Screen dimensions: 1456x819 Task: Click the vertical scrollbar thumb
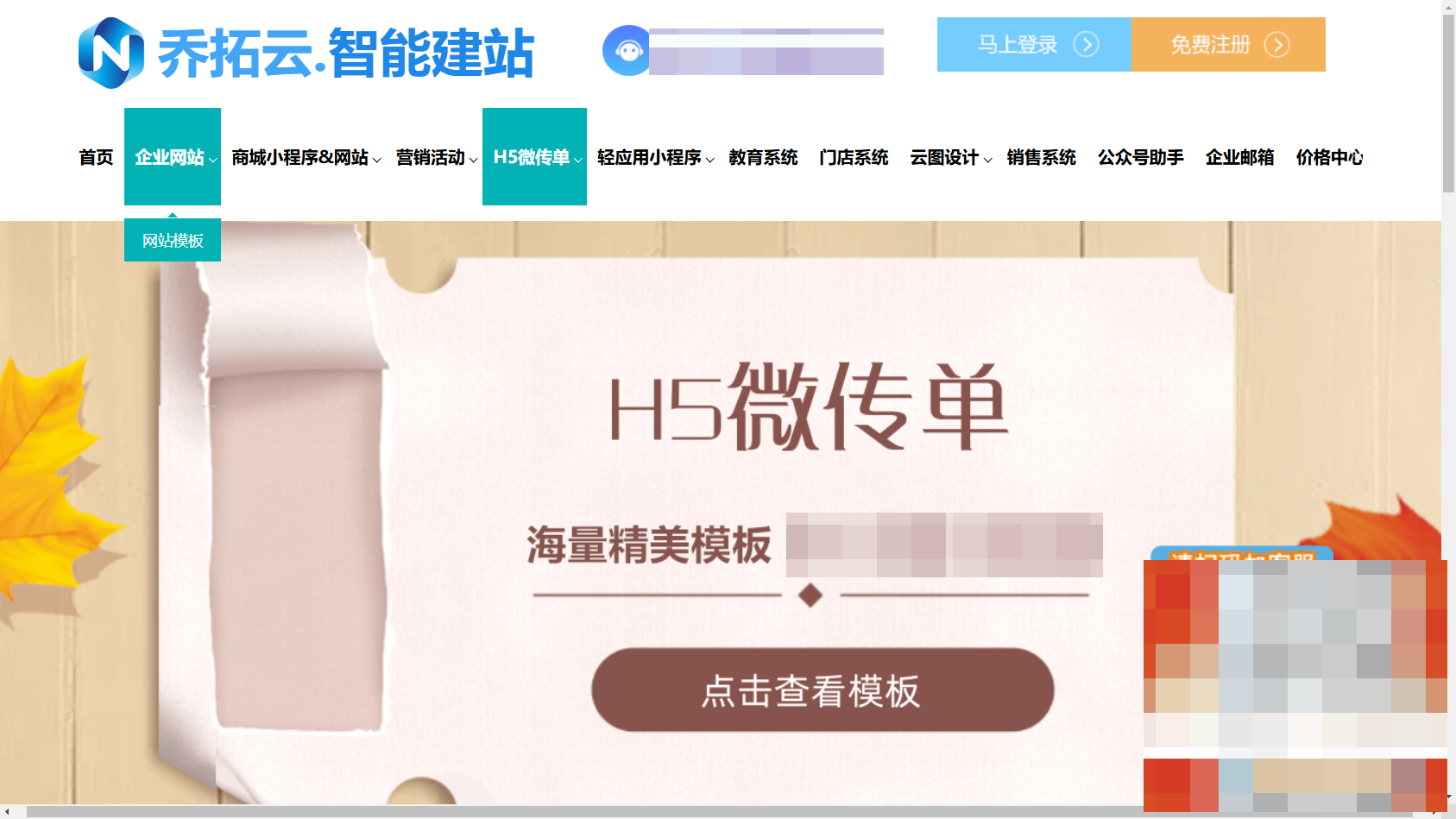click(1448, 102)
